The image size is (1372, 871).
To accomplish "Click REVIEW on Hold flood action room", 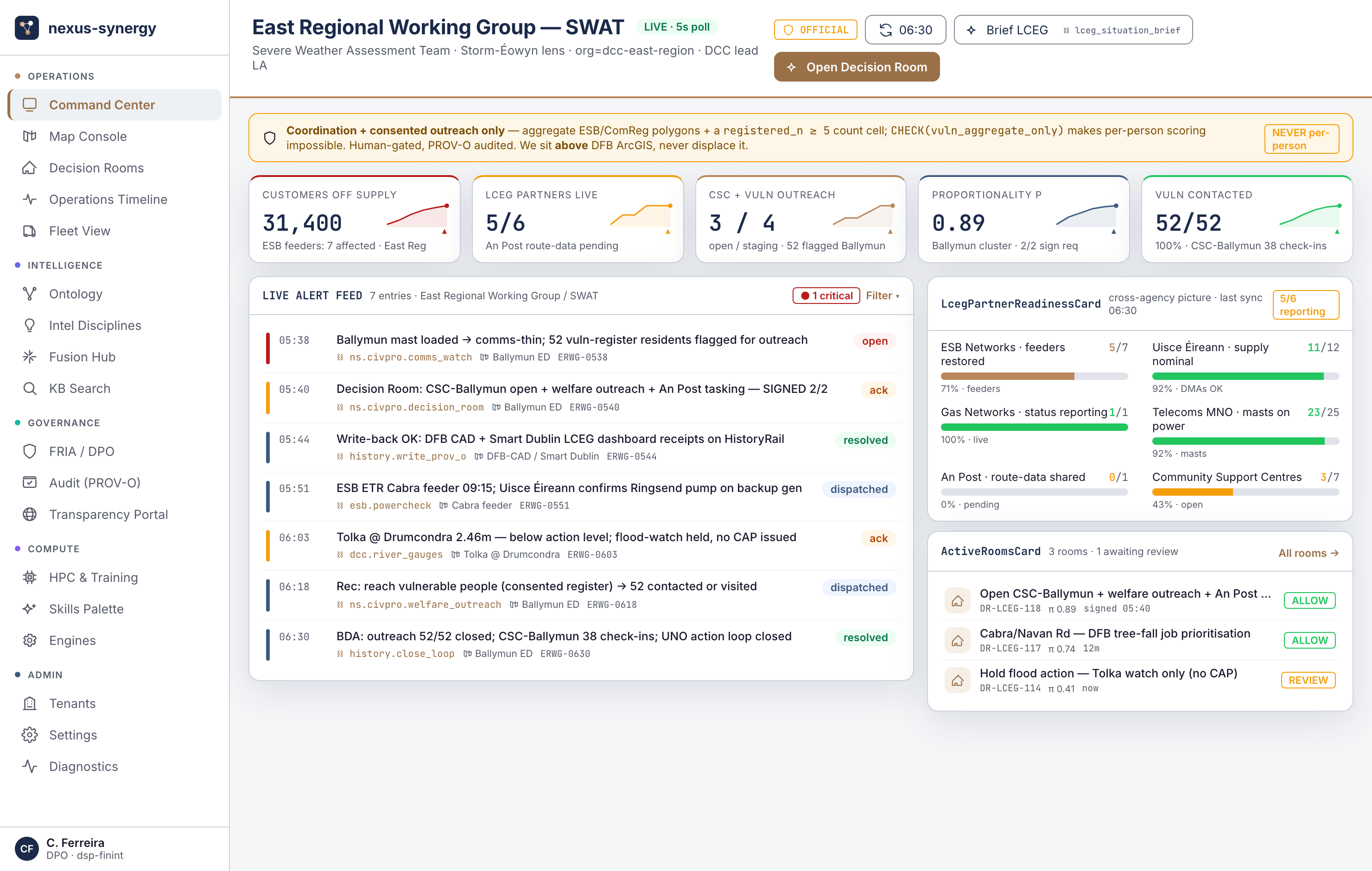I will 1308,680.
